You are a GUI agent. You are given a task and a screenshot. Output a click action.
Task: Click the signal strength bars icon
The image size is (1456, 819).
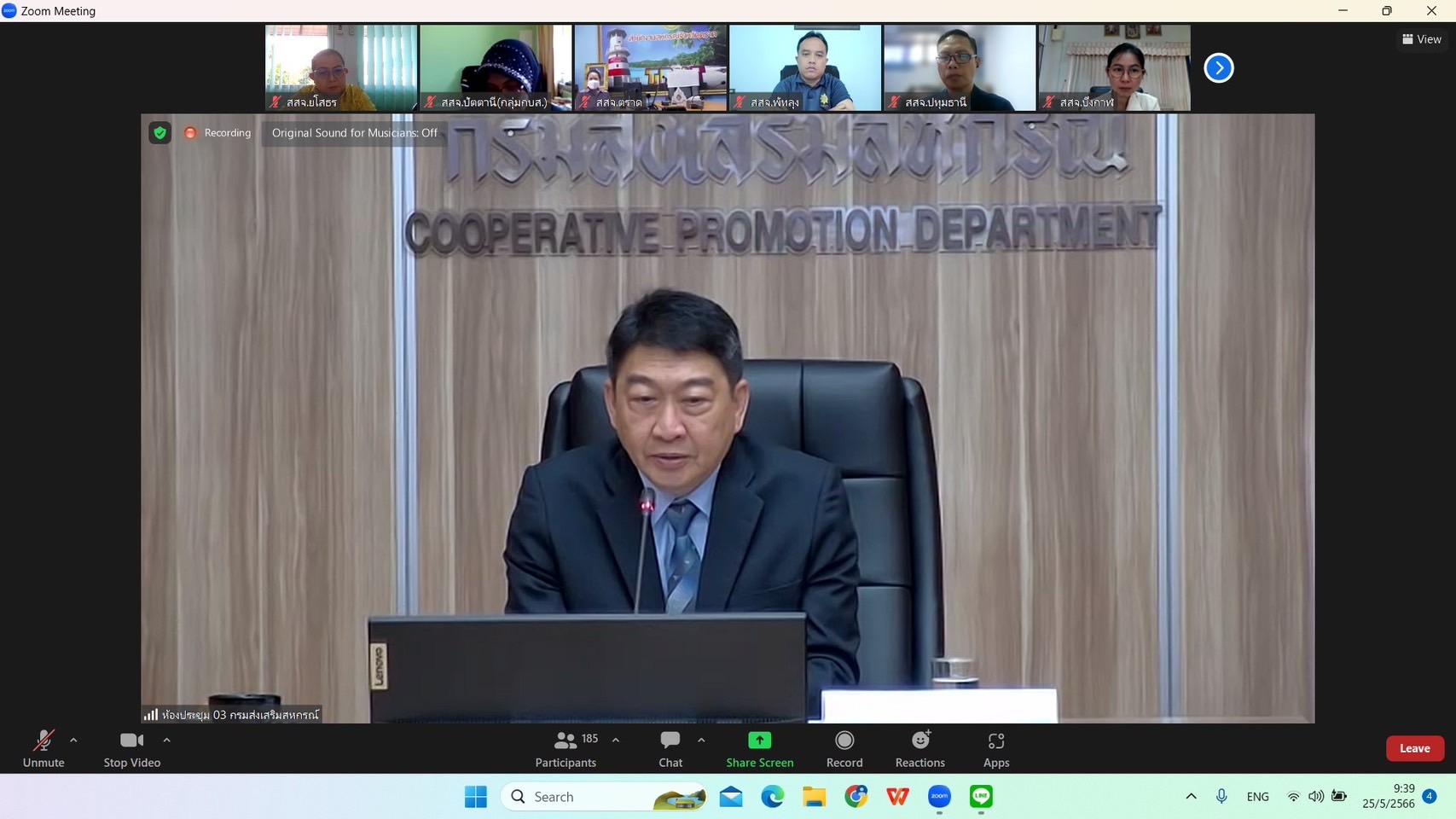click(x=151, y=714)
